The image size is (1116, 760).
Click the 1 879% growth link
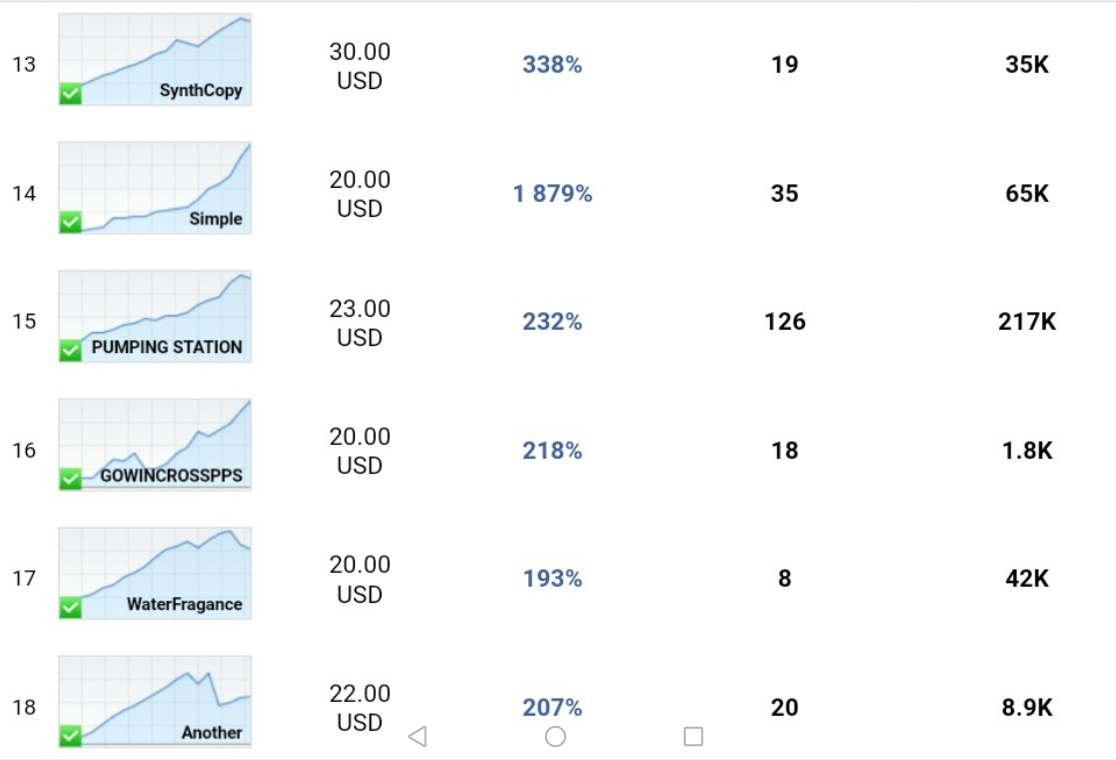[x=552, y=194]
